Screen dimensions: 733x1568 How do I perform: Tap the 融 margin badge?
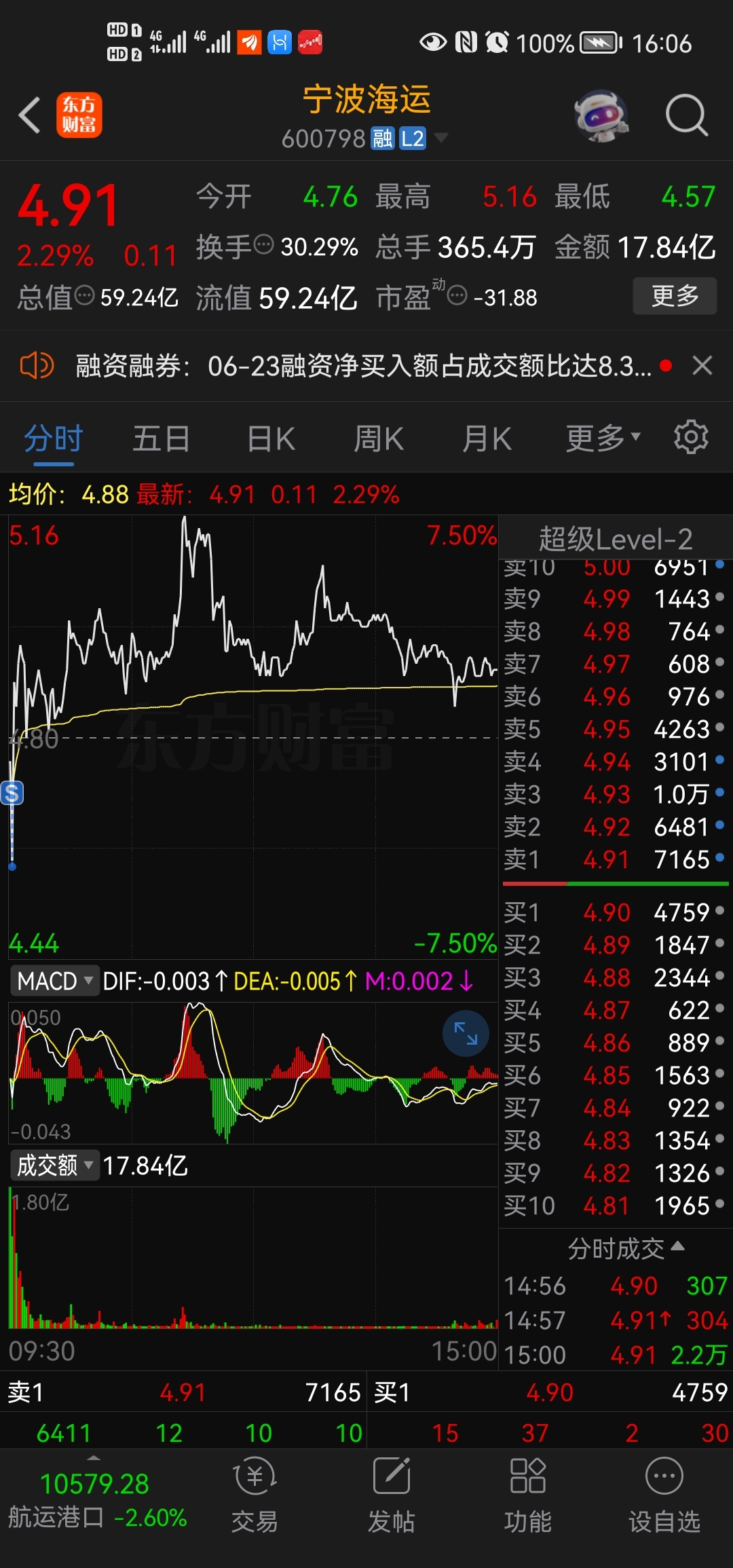383,138
